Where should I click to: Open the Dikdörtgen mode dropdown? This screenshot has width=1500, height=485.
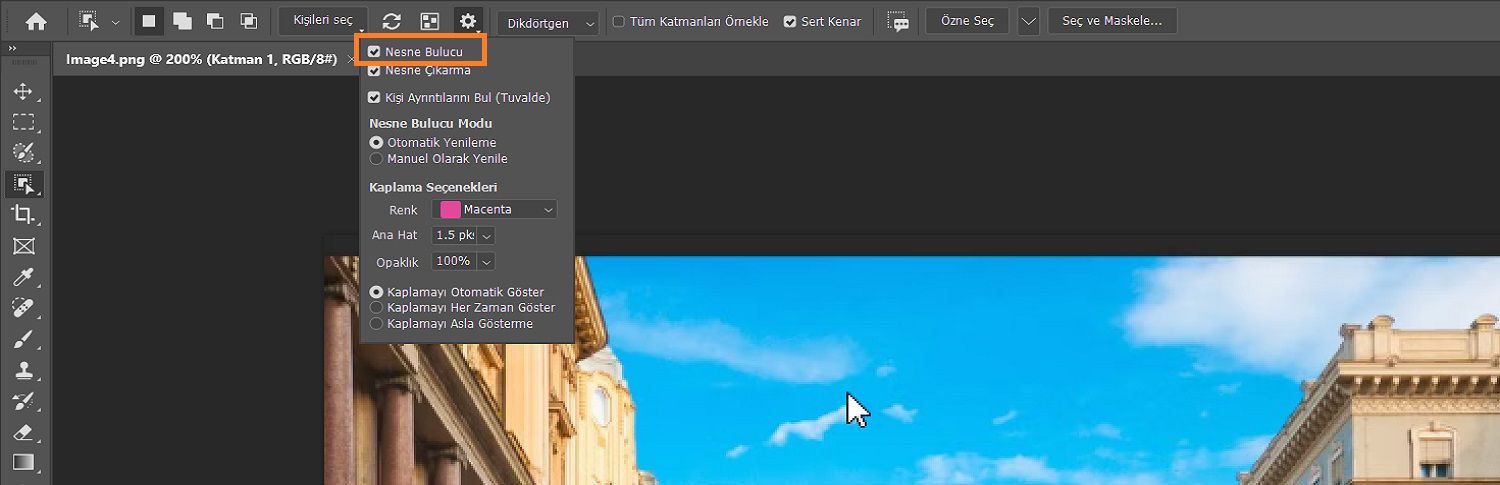[548, 22]
